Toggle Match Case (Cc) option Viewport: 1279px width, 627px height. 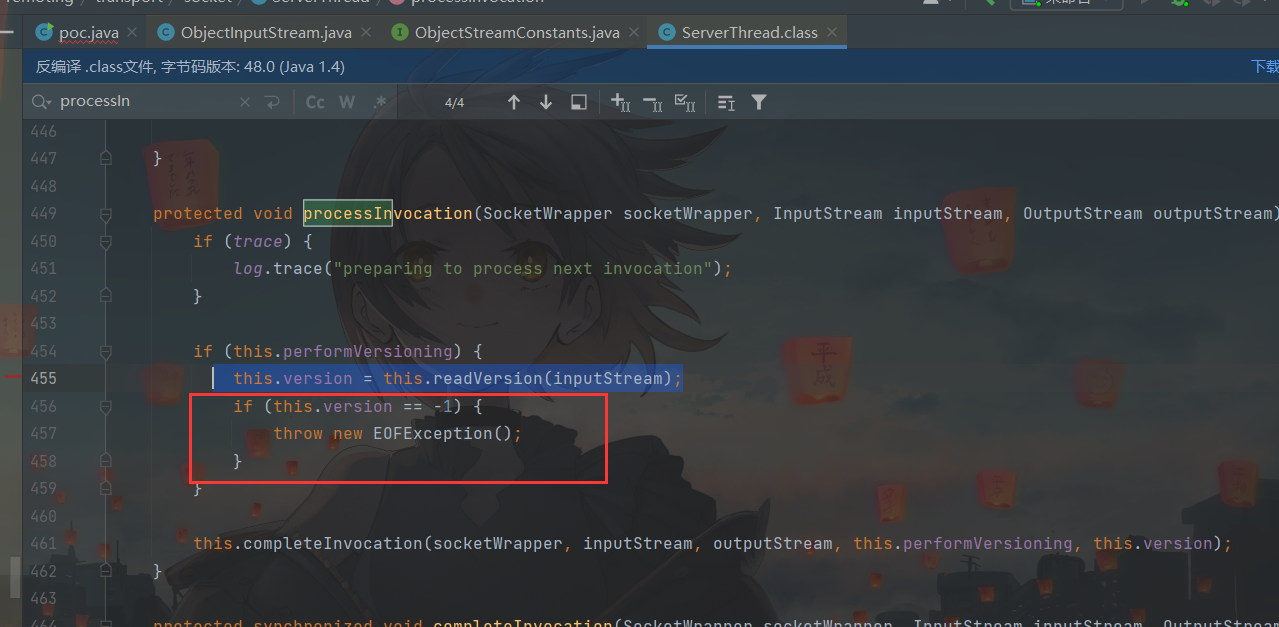tap(315, 102)
